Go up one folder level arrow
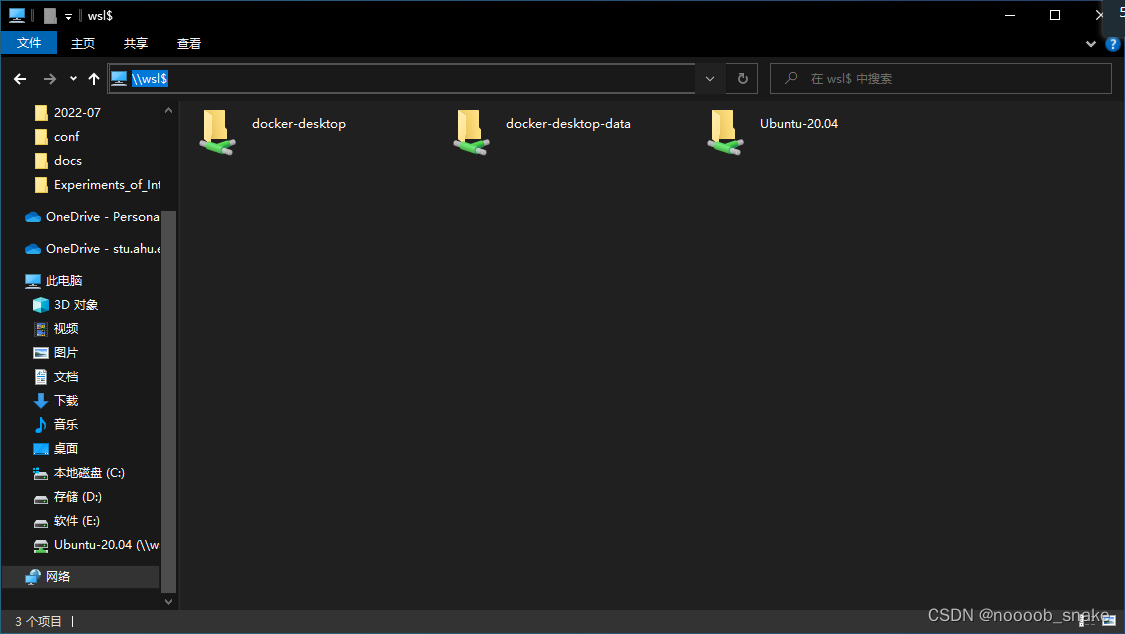This screenshot has width=1125, height=634. tap(94, 79)
